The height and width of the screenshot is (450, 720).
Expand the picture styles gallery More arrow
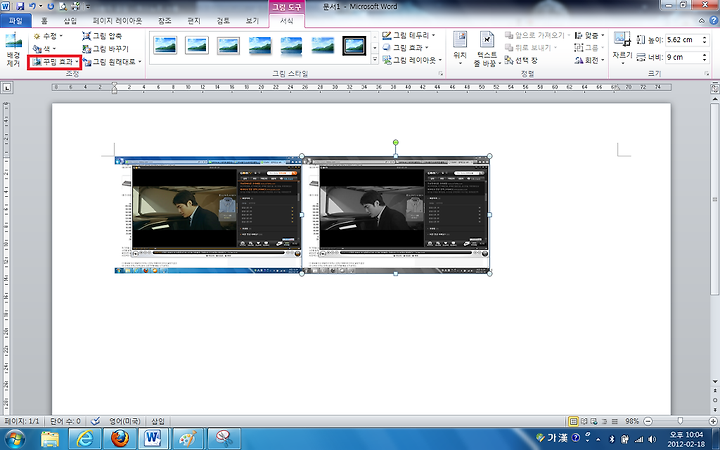(x=375, y=60)
